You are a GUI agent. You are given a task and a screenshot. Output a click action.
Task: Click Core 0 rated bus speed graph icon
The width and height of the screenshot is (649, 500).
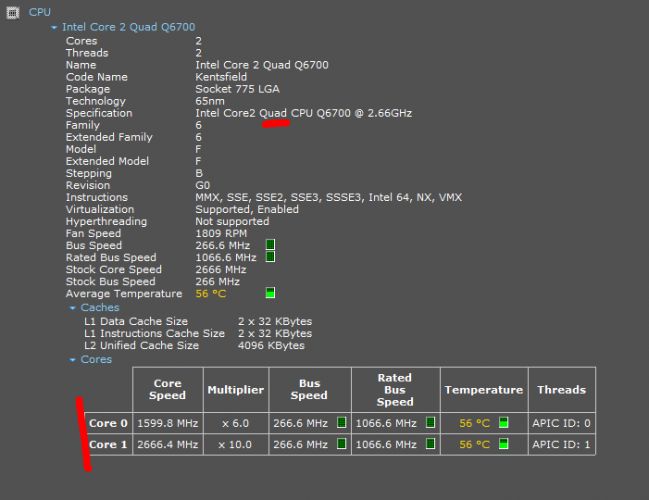[x=430, y=423]
